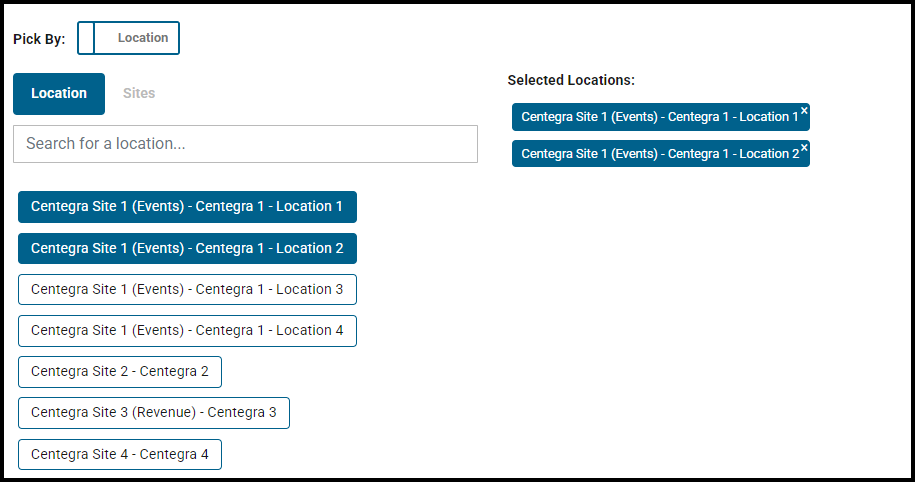This screenshot has width=915, height=482.
Task: Click the 'Pick By:' label
Action: tap(39, 39)
